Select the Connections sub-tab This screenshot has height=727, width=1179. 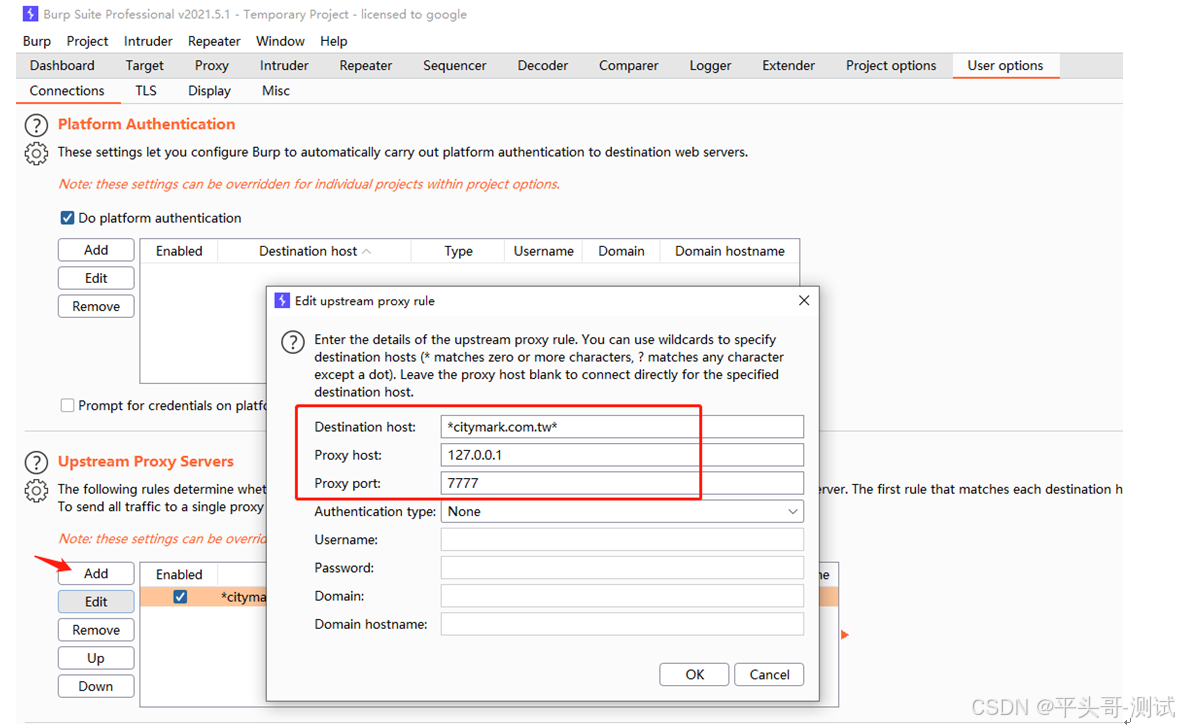coord(67,91)
